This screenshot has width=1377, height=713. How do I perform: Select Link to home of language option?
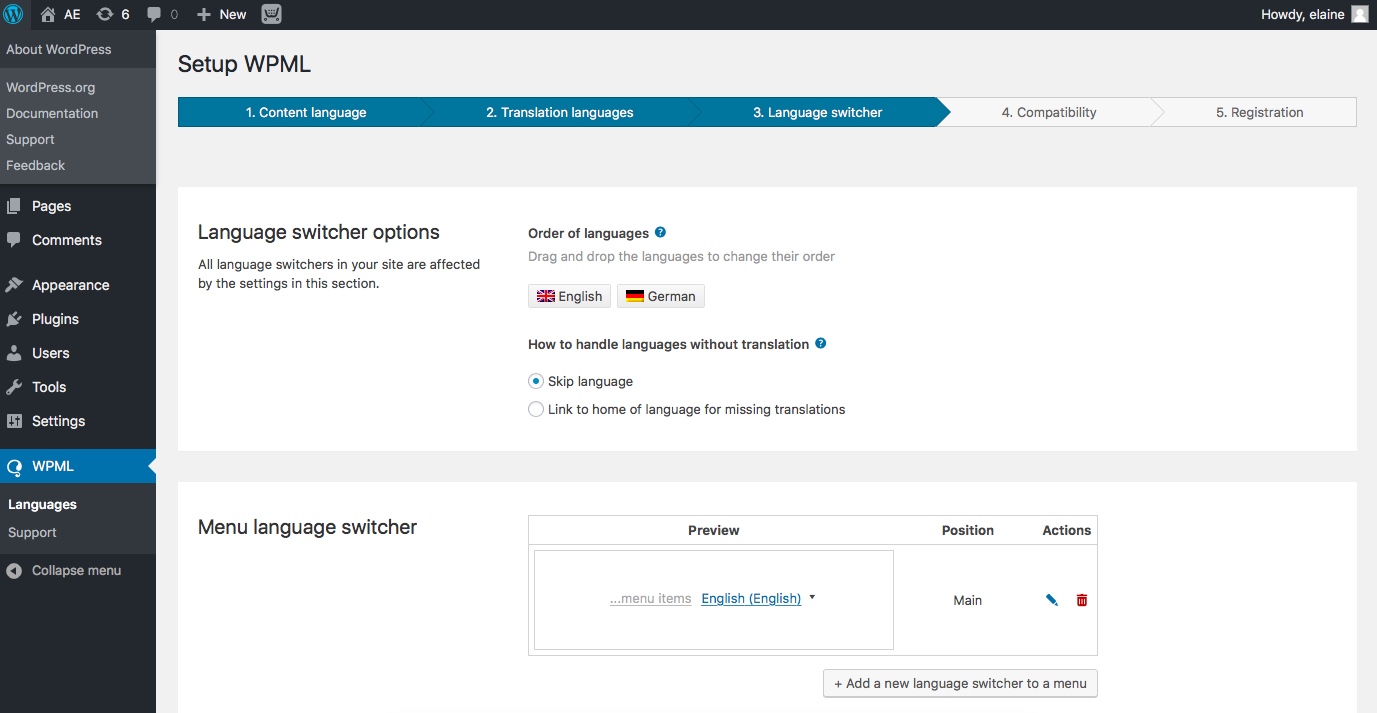click(536, 409)
